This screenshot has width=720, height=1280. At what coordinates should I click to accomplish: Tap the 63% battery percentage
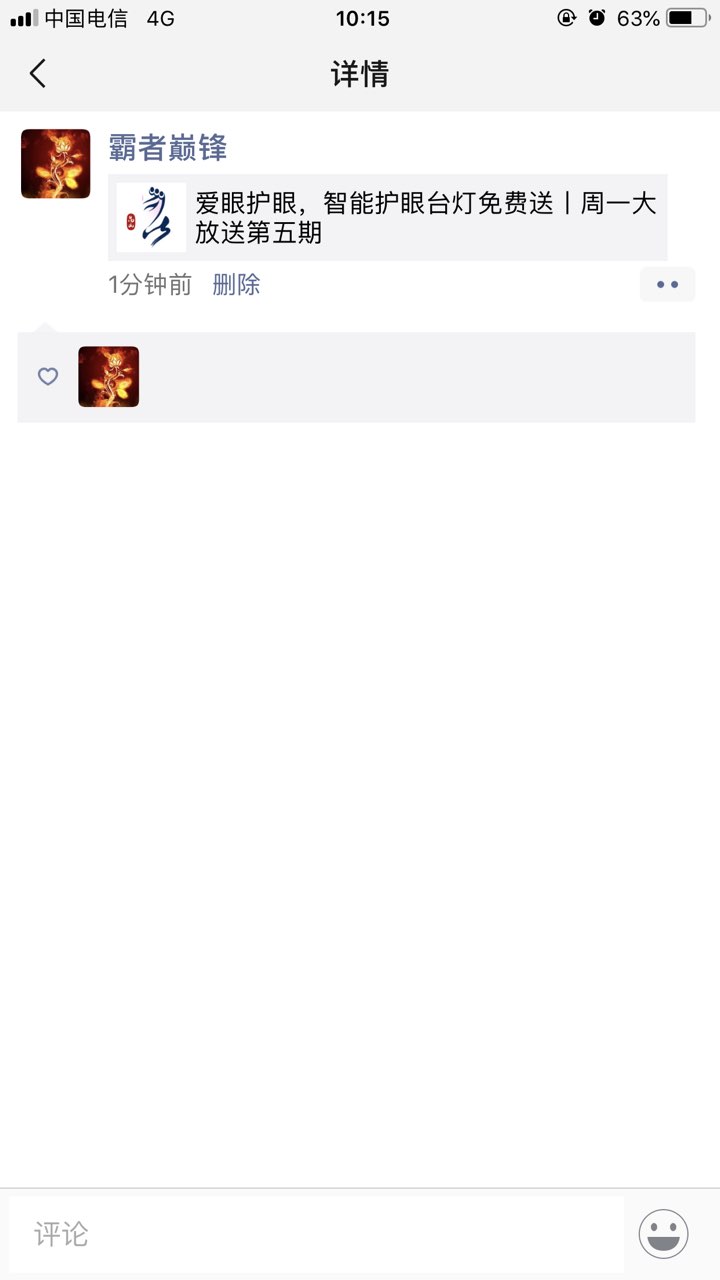pyautogui.click(x=638, y=18)
